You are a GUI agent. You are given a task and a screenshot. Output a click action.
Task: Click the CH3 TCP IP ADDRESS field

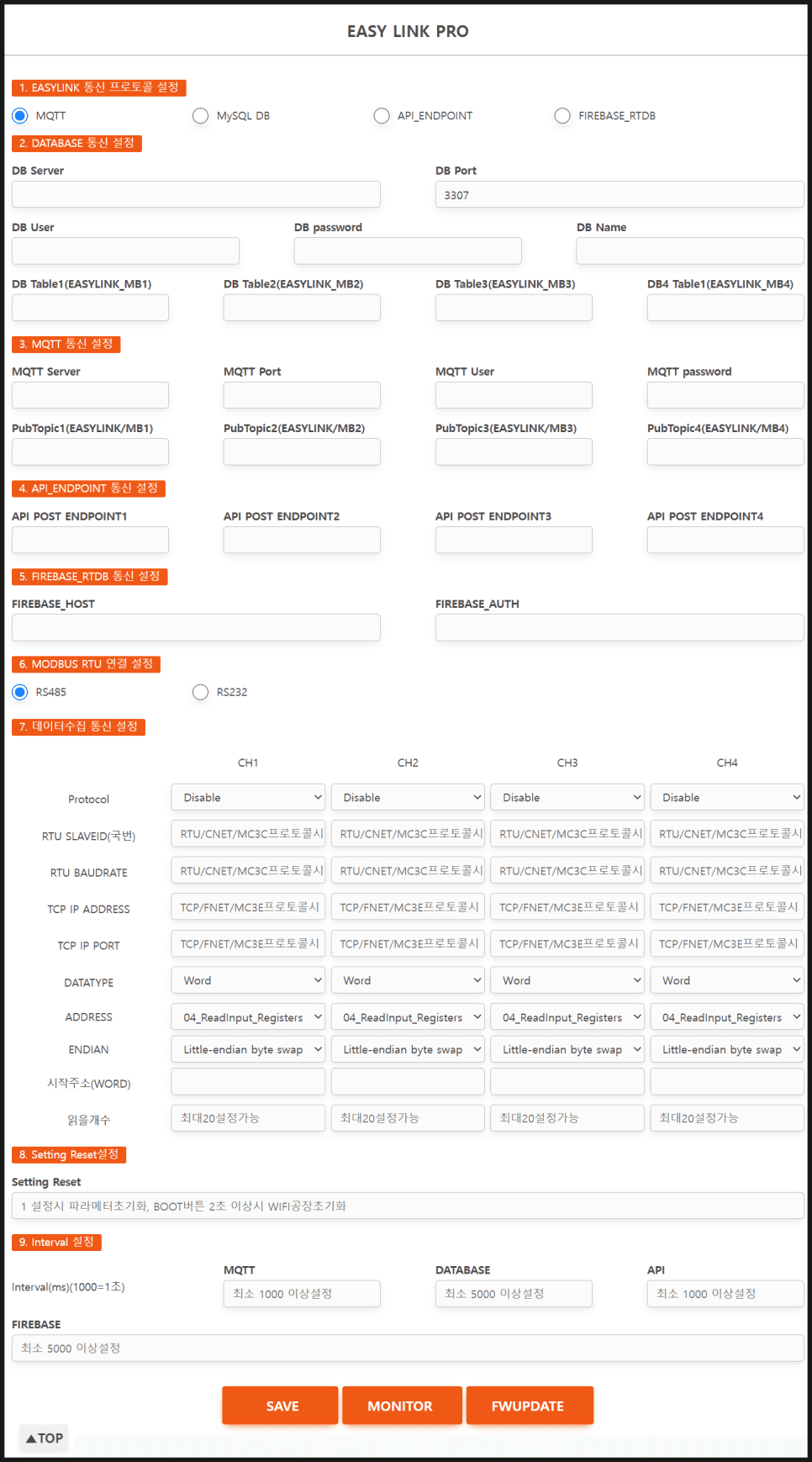click(x=567, y=907)
